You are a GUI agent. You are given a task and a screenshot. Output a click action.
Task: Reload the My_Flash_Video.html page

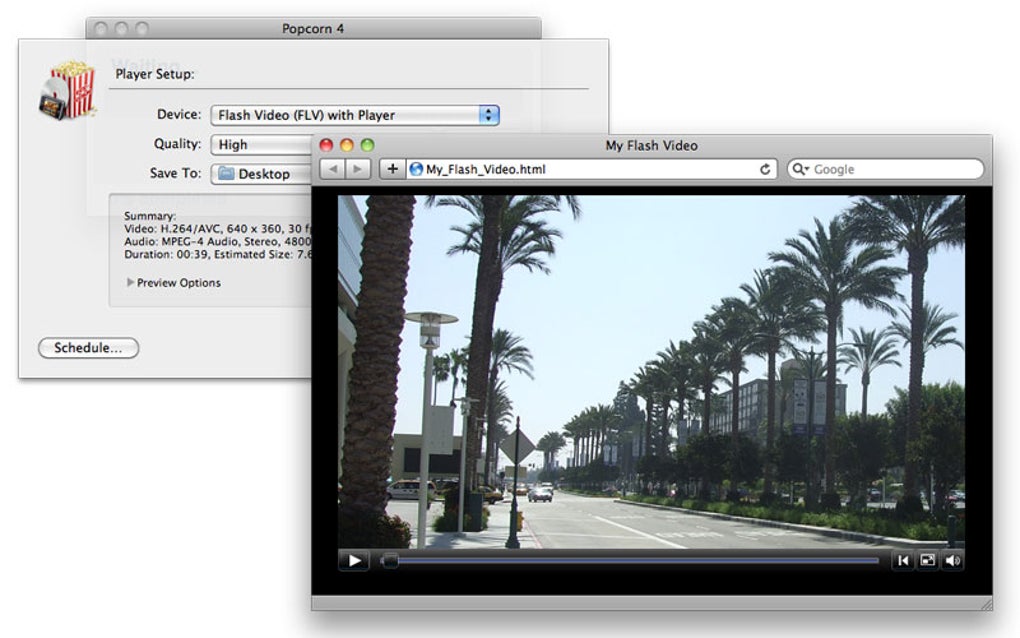coord(765,169)
